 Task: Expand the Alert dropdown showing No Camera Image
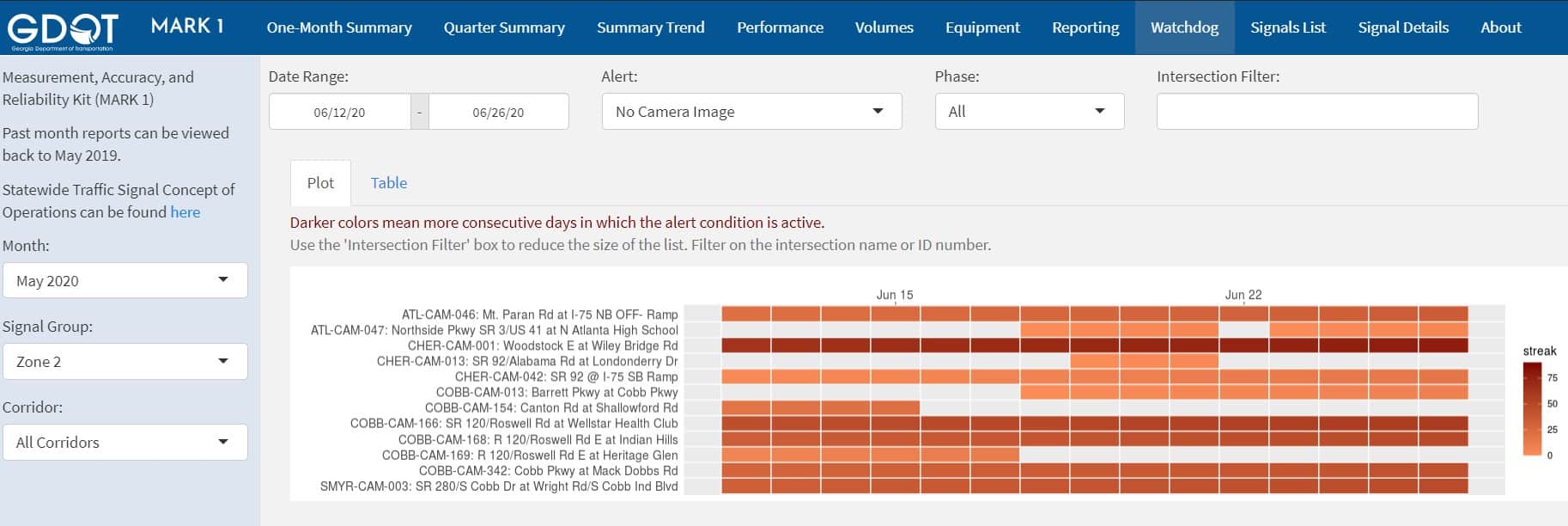(x=751, y=112)
